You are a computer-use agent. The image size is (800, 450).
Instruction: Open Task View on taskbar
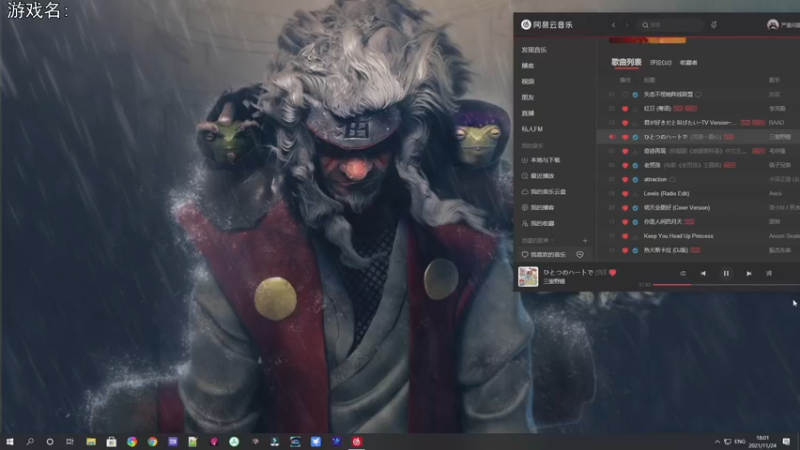[x=70, y=441]
